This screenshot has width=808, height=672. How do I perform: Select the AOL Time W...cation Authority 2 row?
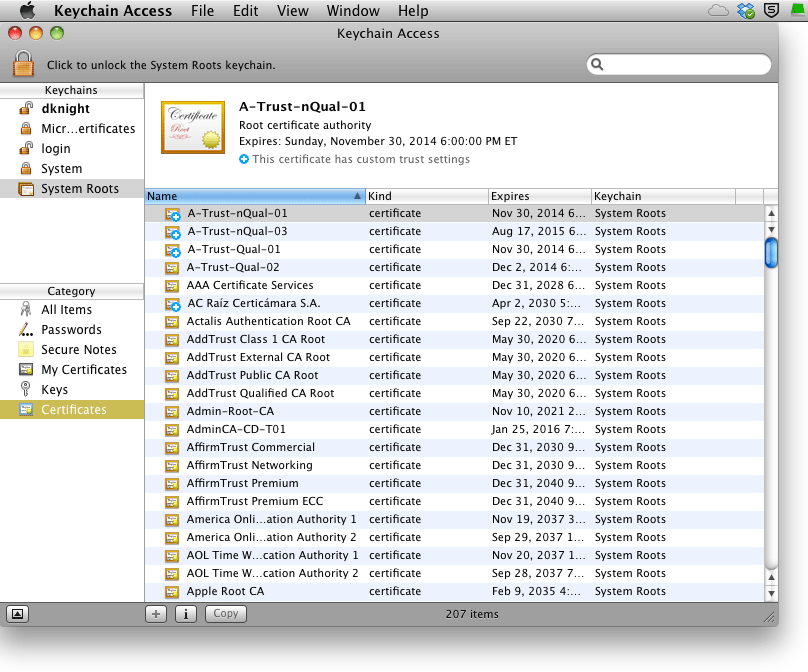(454, 574)
